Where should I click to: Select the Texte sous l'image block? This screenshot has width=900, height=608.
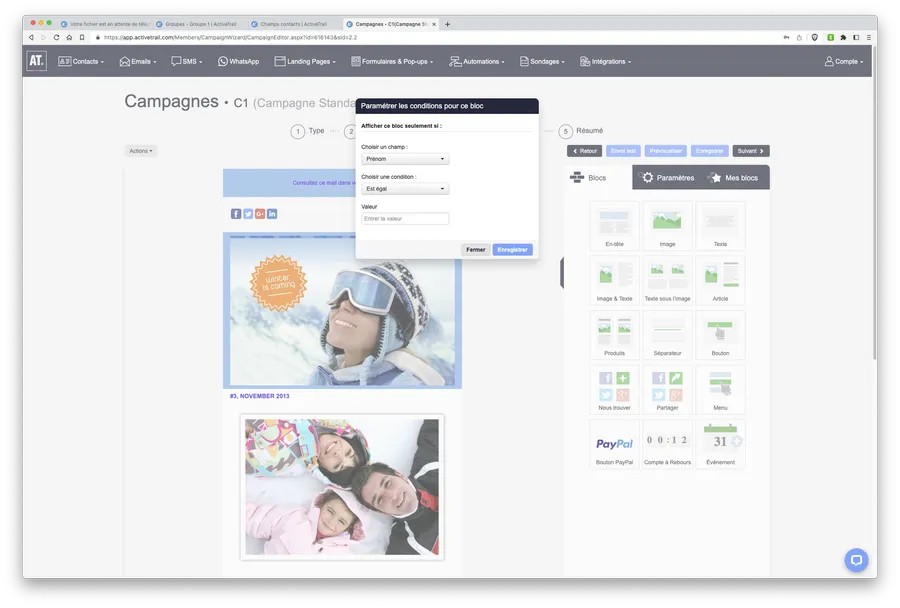tap(667, 281)
